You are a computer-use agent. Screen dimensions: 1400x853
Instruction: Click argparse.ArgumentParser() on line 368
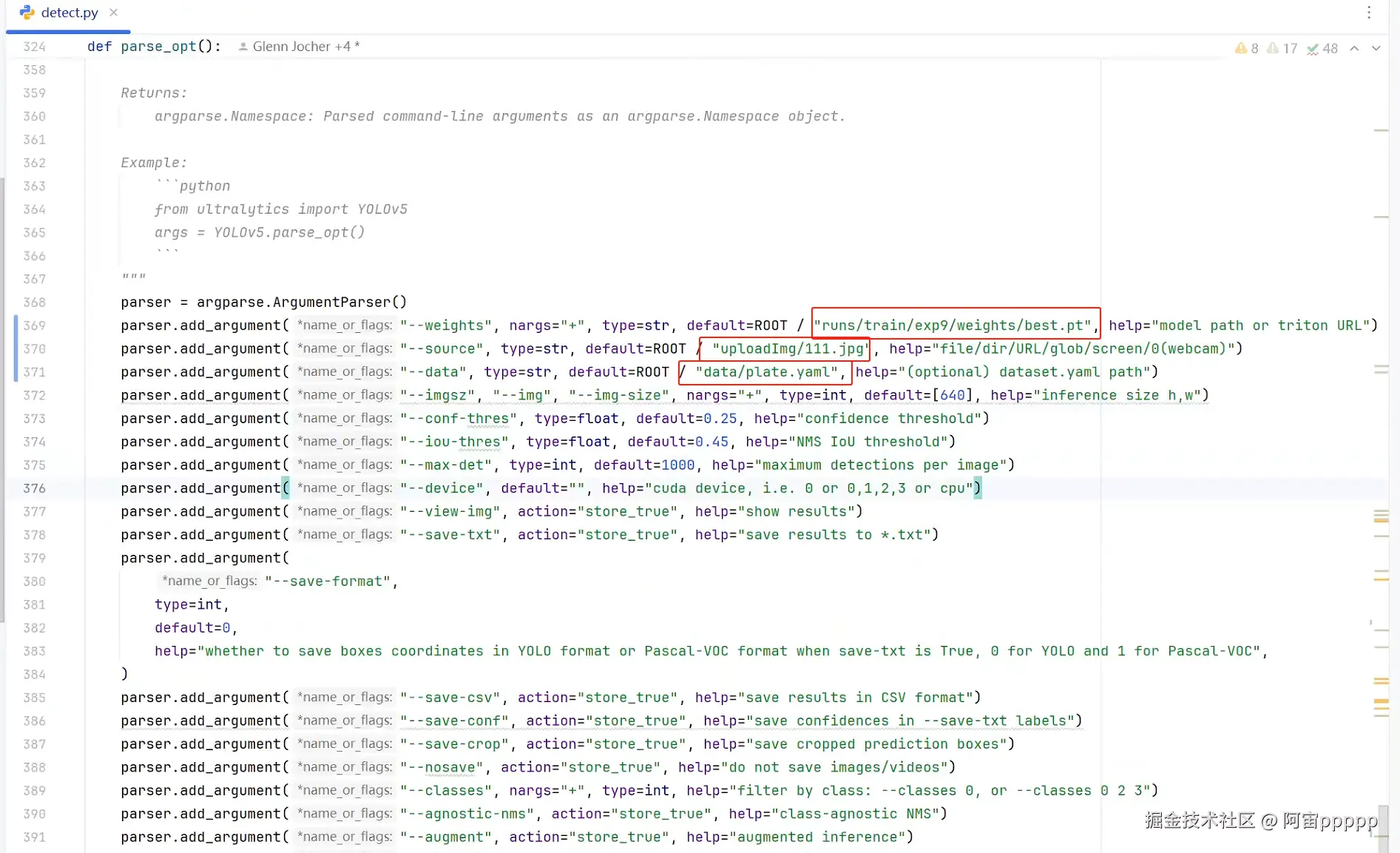click(x=302, y=303)
